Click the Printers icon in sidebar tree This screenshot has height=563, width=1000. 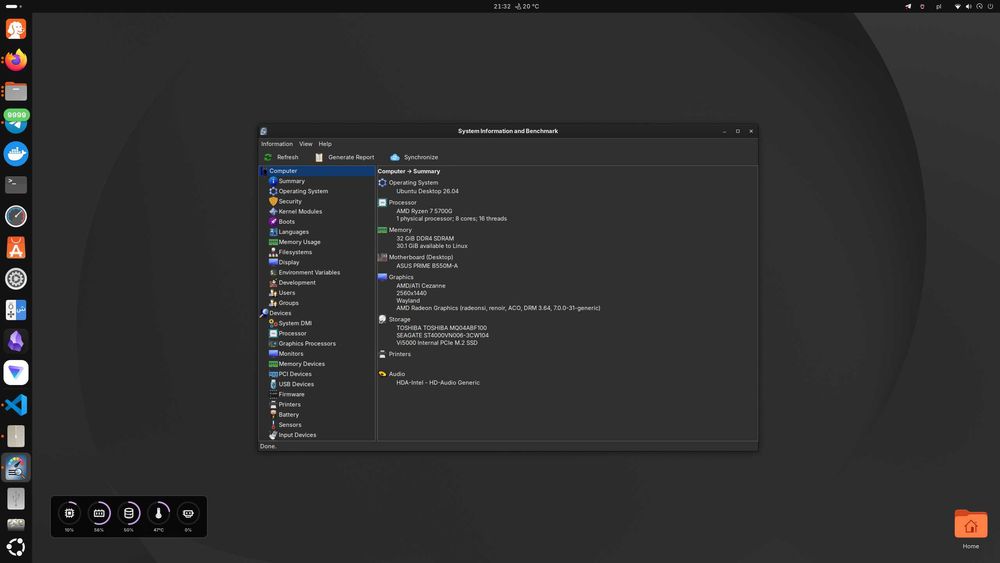click(x=273, y=405)
